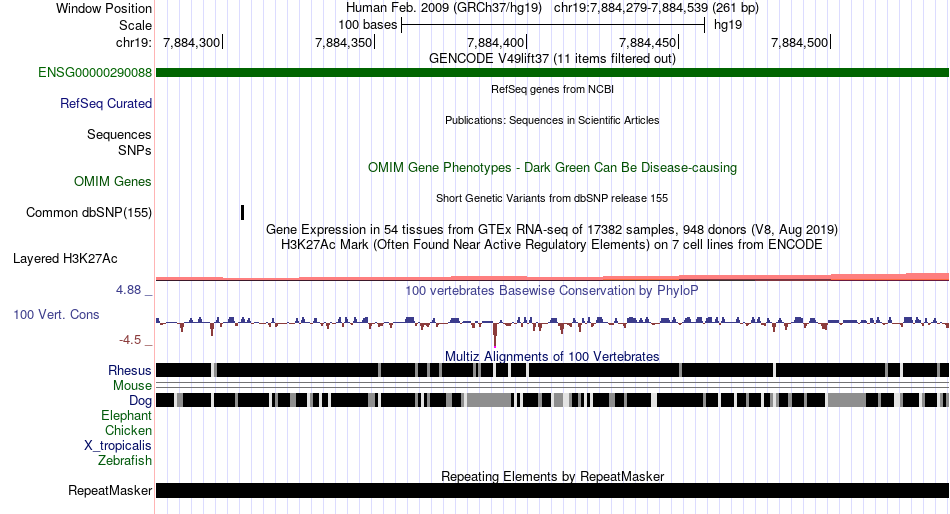This screenshot has height=514, width=950.
Task: Click Short Genetic Variants from dbSNP title
Action: click(552, 198)
